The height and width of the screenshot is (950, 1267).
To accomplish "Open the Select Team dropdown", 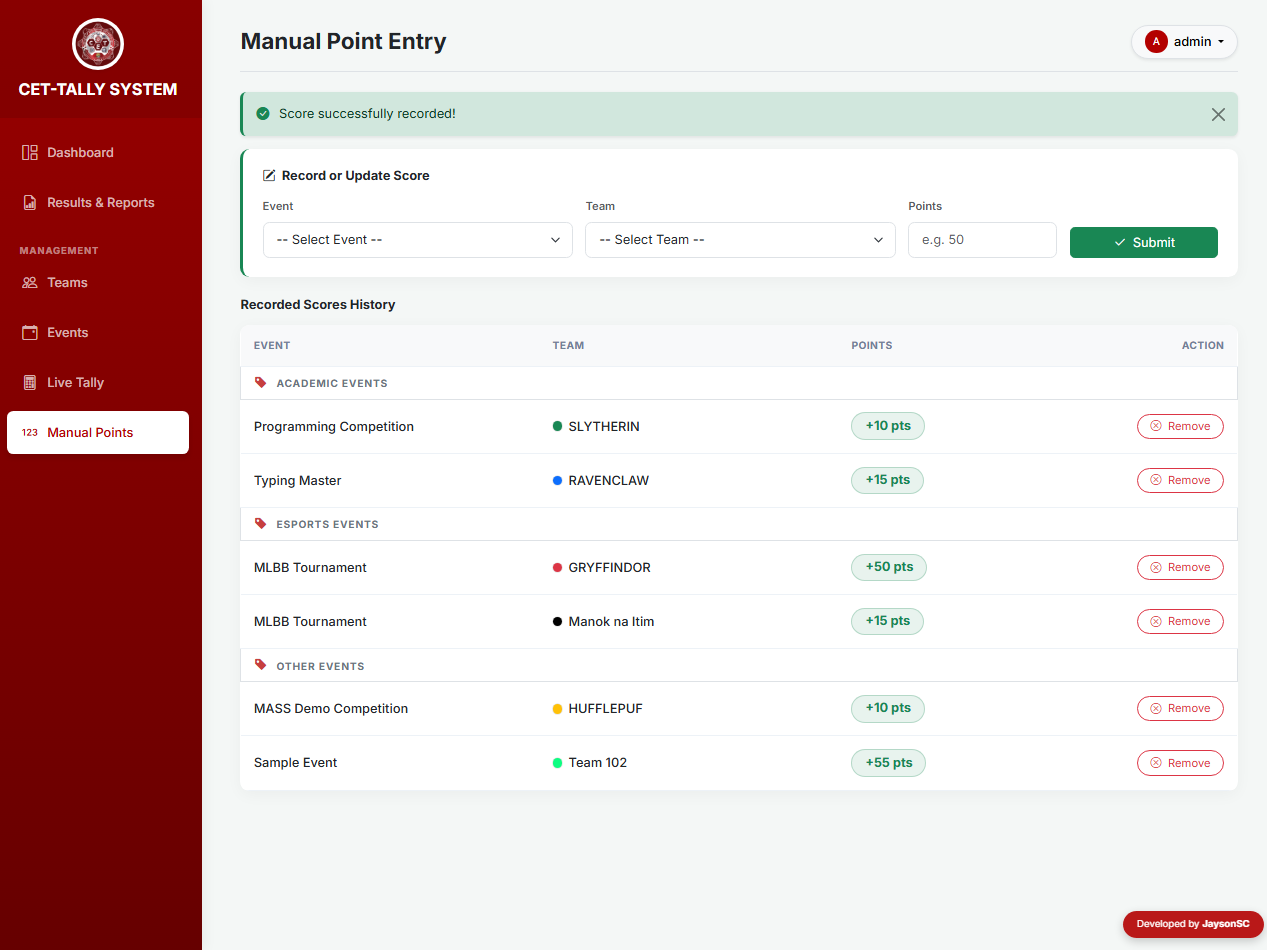I will pos(739,240).
